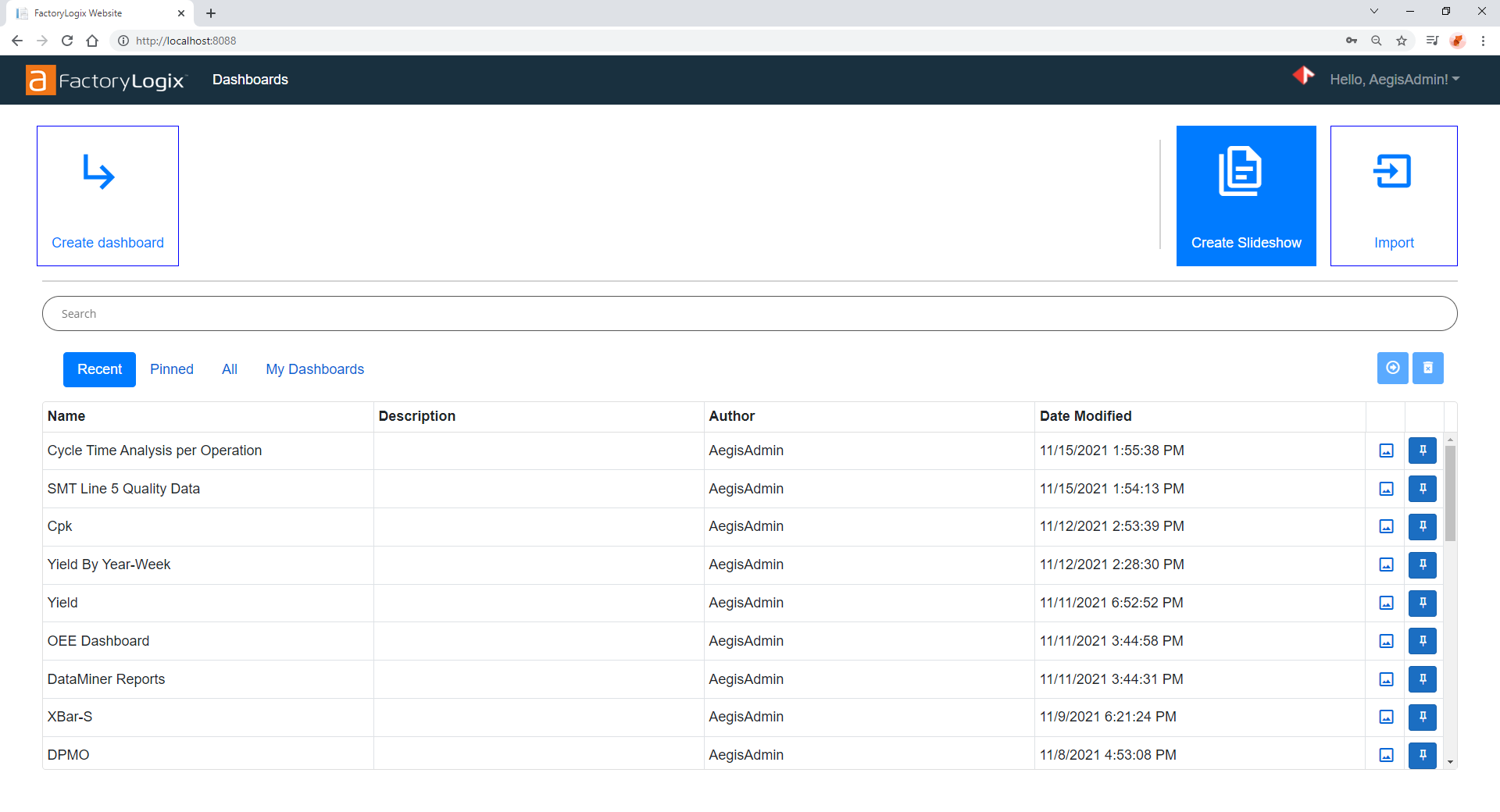Show thumbnail image for Yield By Year-Week
The image size is (1500, 812).
pos(1386,564)
